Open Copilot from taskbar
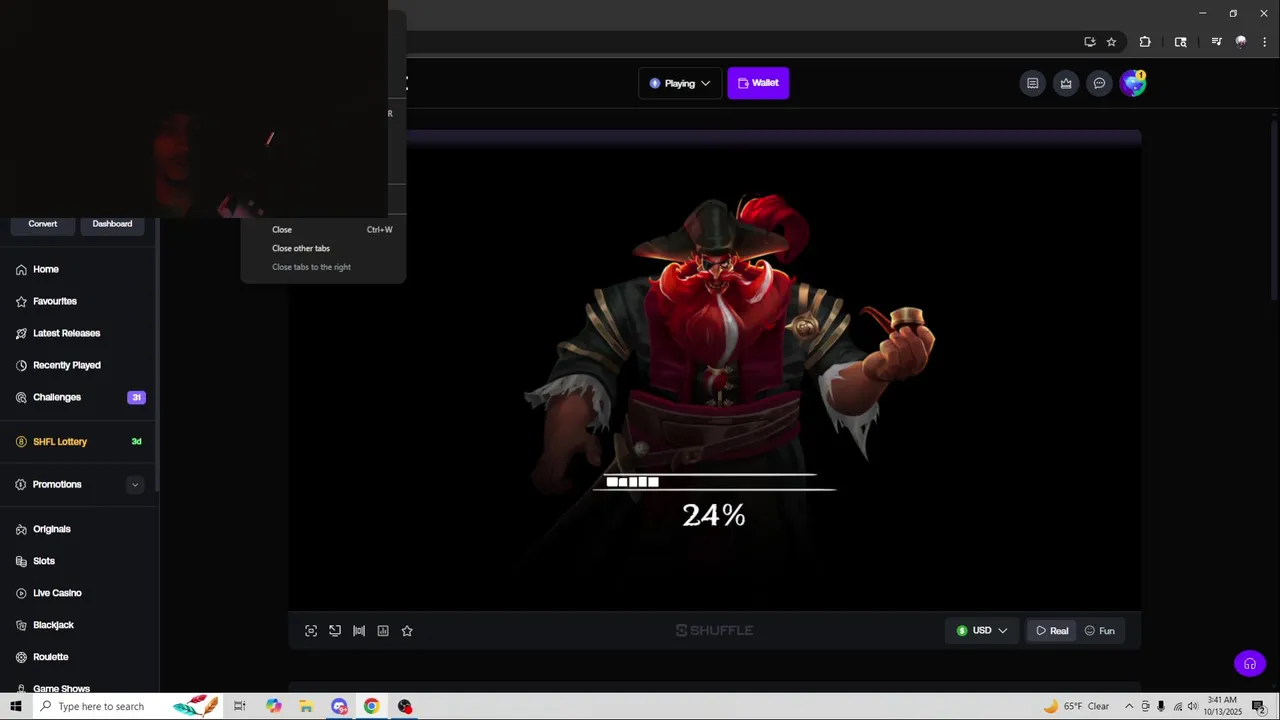This screenshot has width=1280, height=720. coord(273,706)
